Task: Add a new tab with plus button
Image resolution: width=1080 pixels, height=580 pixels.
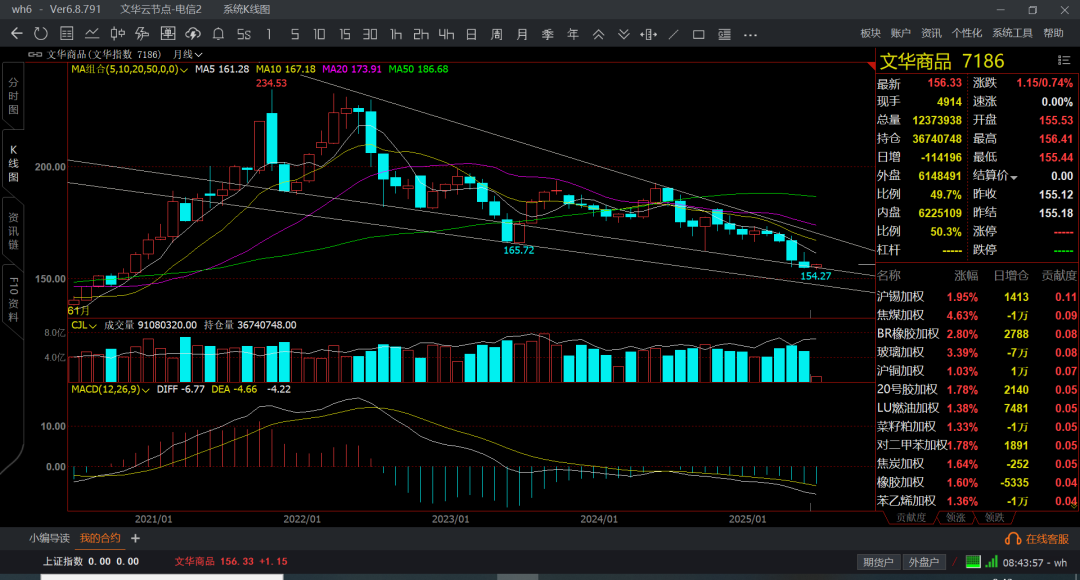Action: click(136, 538)
